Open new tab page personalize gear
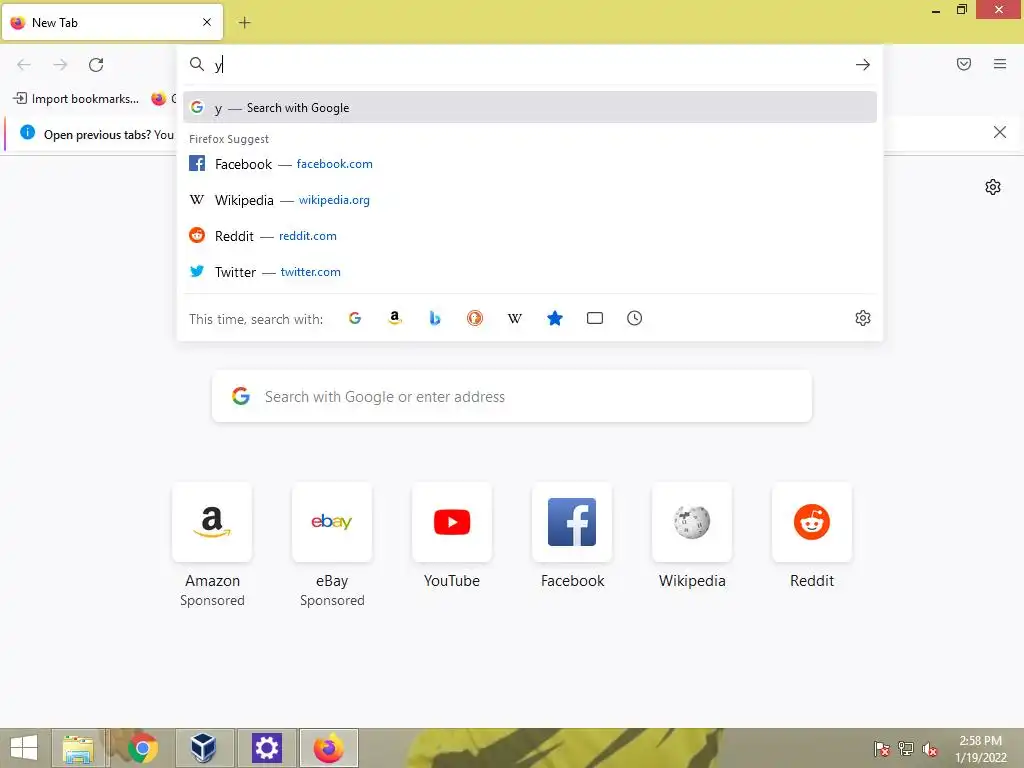This screenshot has width=1024, height=768. click(993, 187)
